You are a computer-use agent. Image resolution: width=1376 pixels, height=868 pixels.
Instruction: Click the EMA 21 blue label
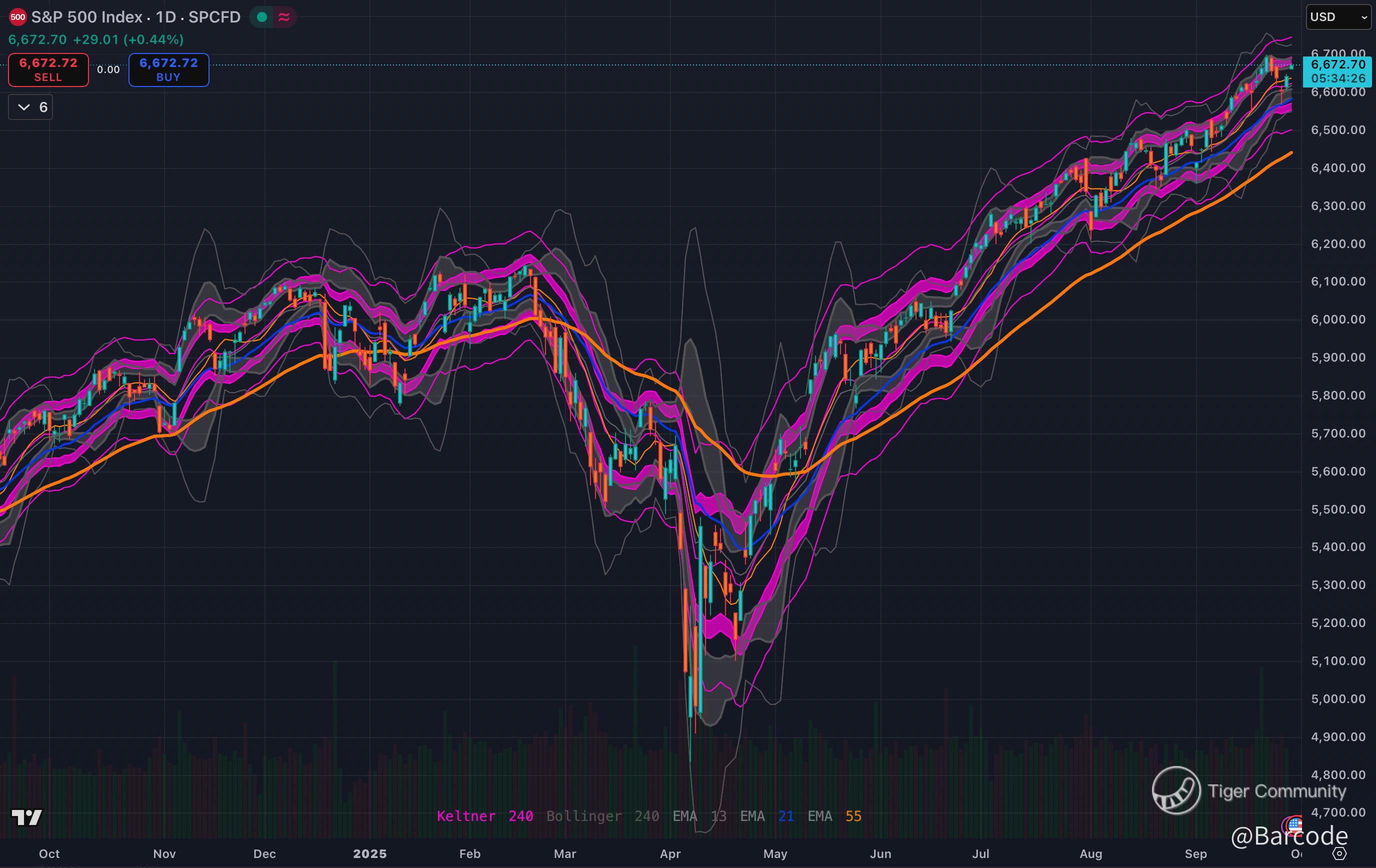coord(766,816)
